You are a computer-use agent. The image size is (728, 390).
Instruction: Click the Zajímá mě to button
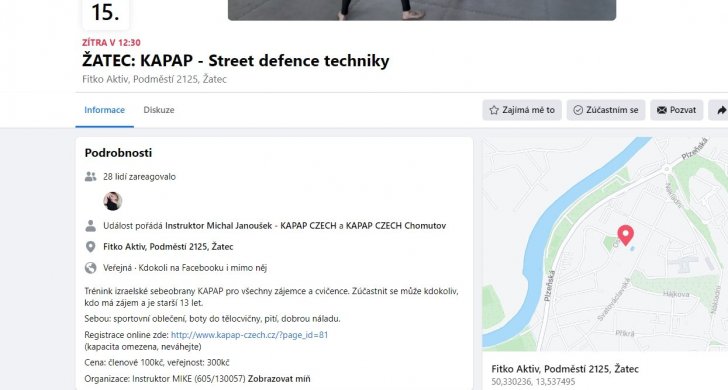click(522, 110)
